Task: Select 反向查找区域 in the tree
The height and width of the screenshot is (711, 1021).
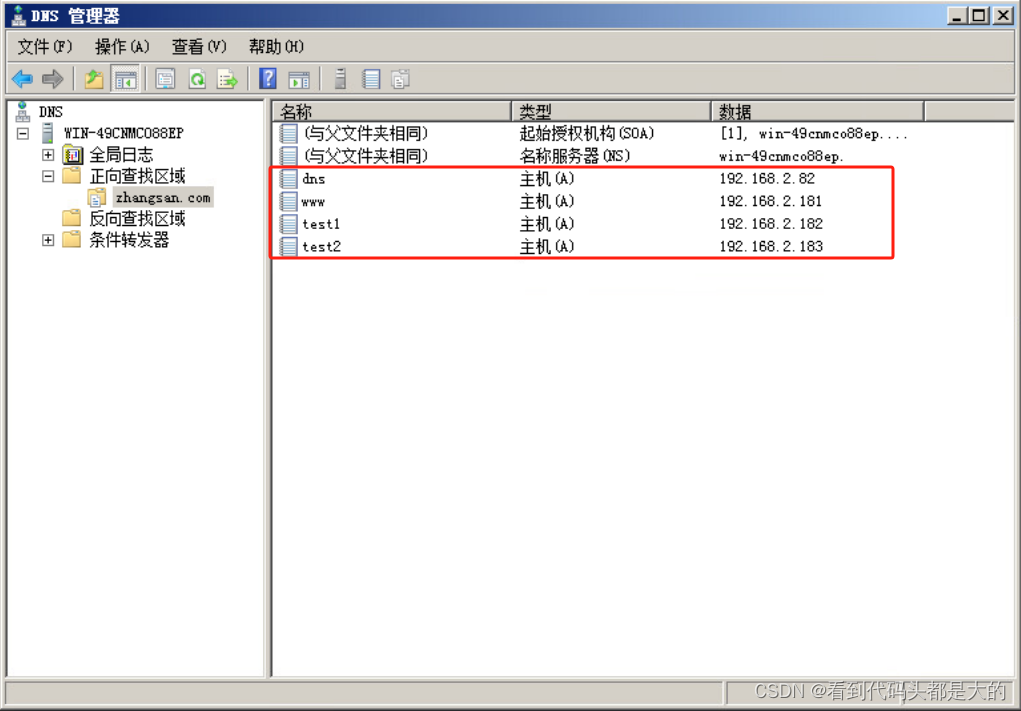Action: 137,218
